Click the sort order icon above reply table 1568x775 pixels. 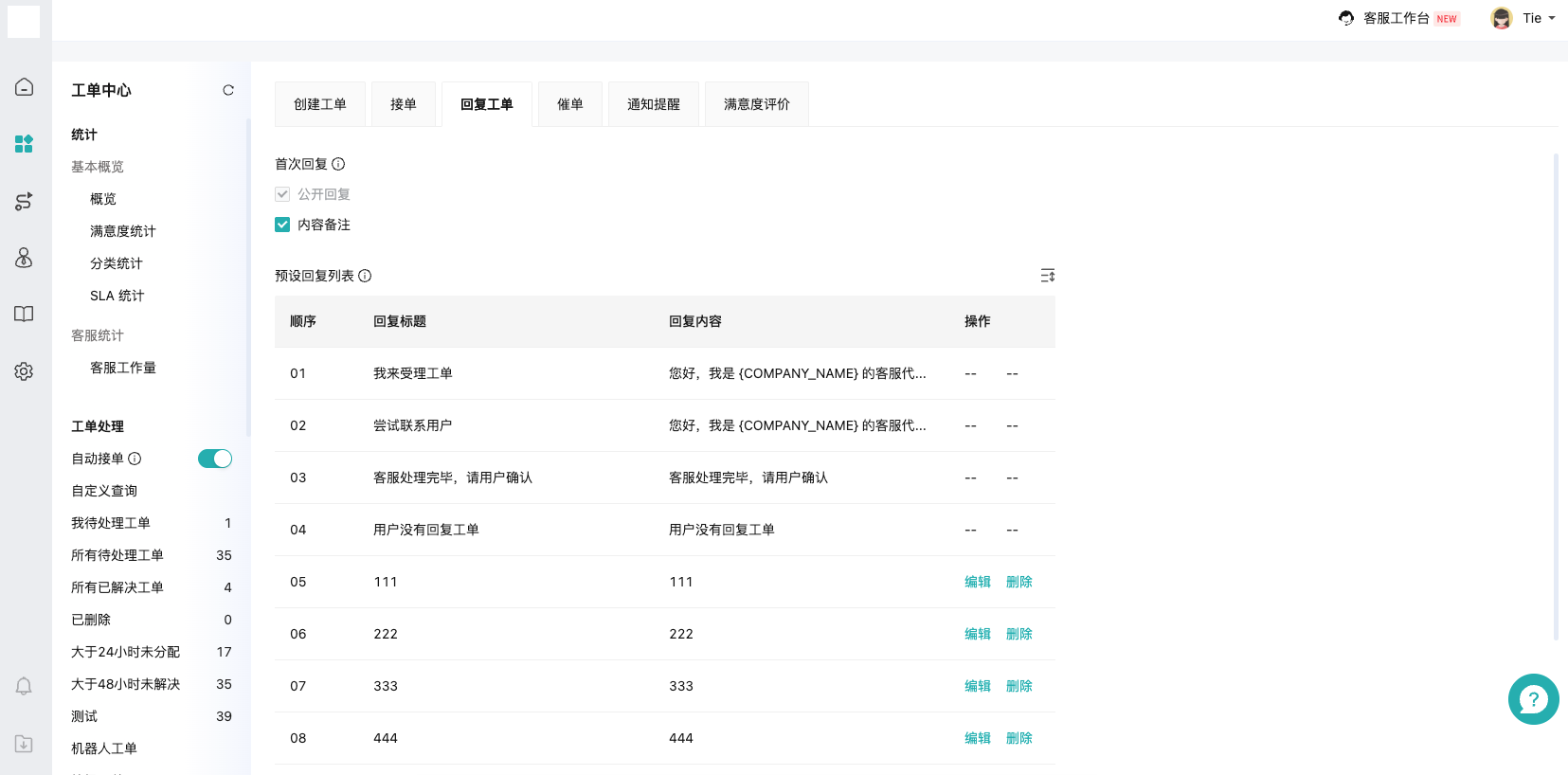pyautogui.click(x=1047, y=275)
